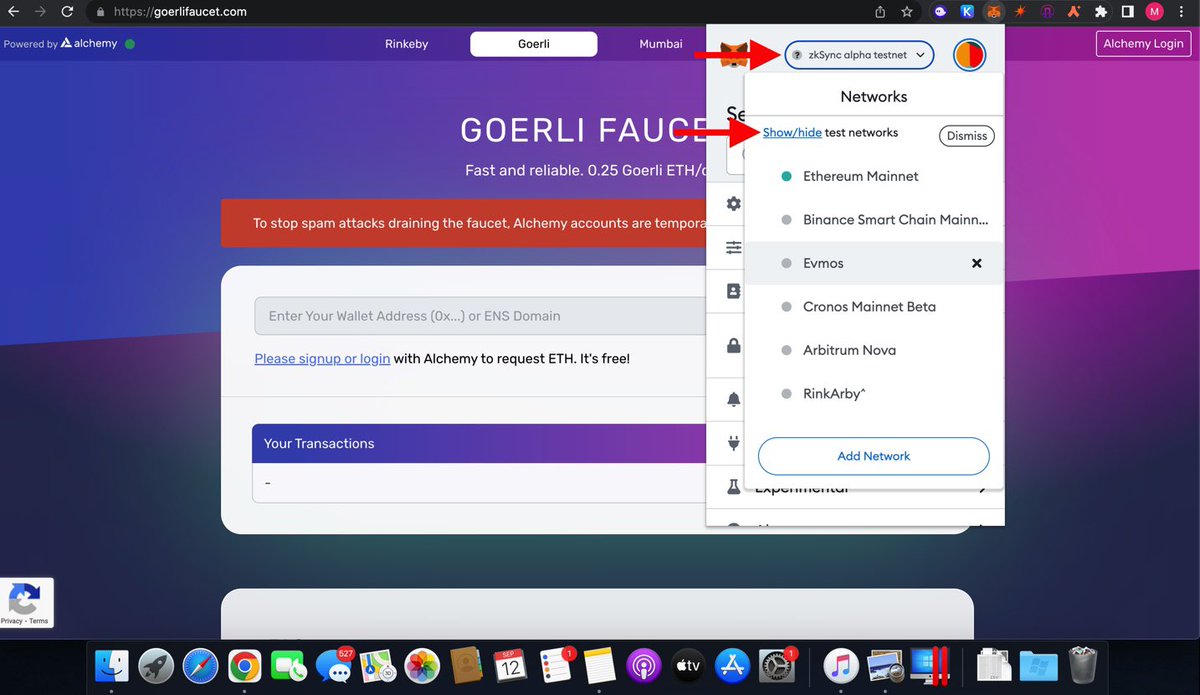Open System Preferences in dock
This screenshot has height=695, width=1200.
click(x=777, y=666)
